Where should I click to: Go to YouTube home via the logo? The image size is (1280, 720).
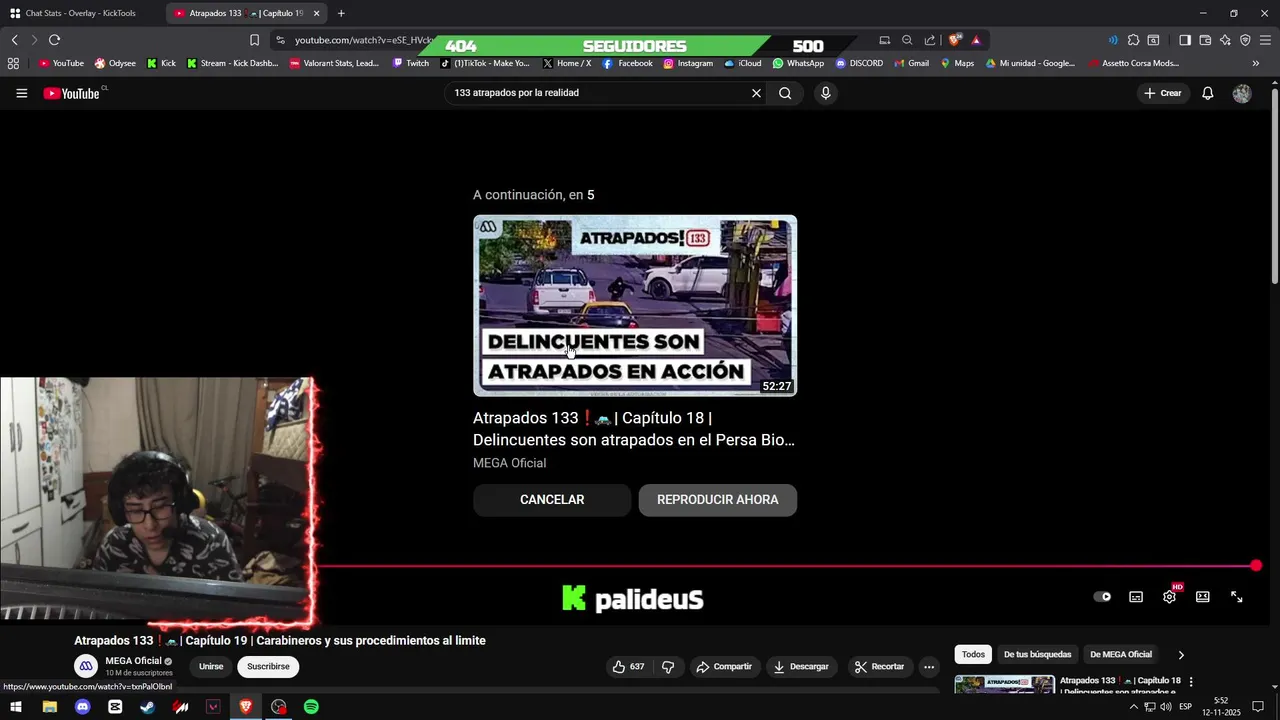[x=73, y=93]
